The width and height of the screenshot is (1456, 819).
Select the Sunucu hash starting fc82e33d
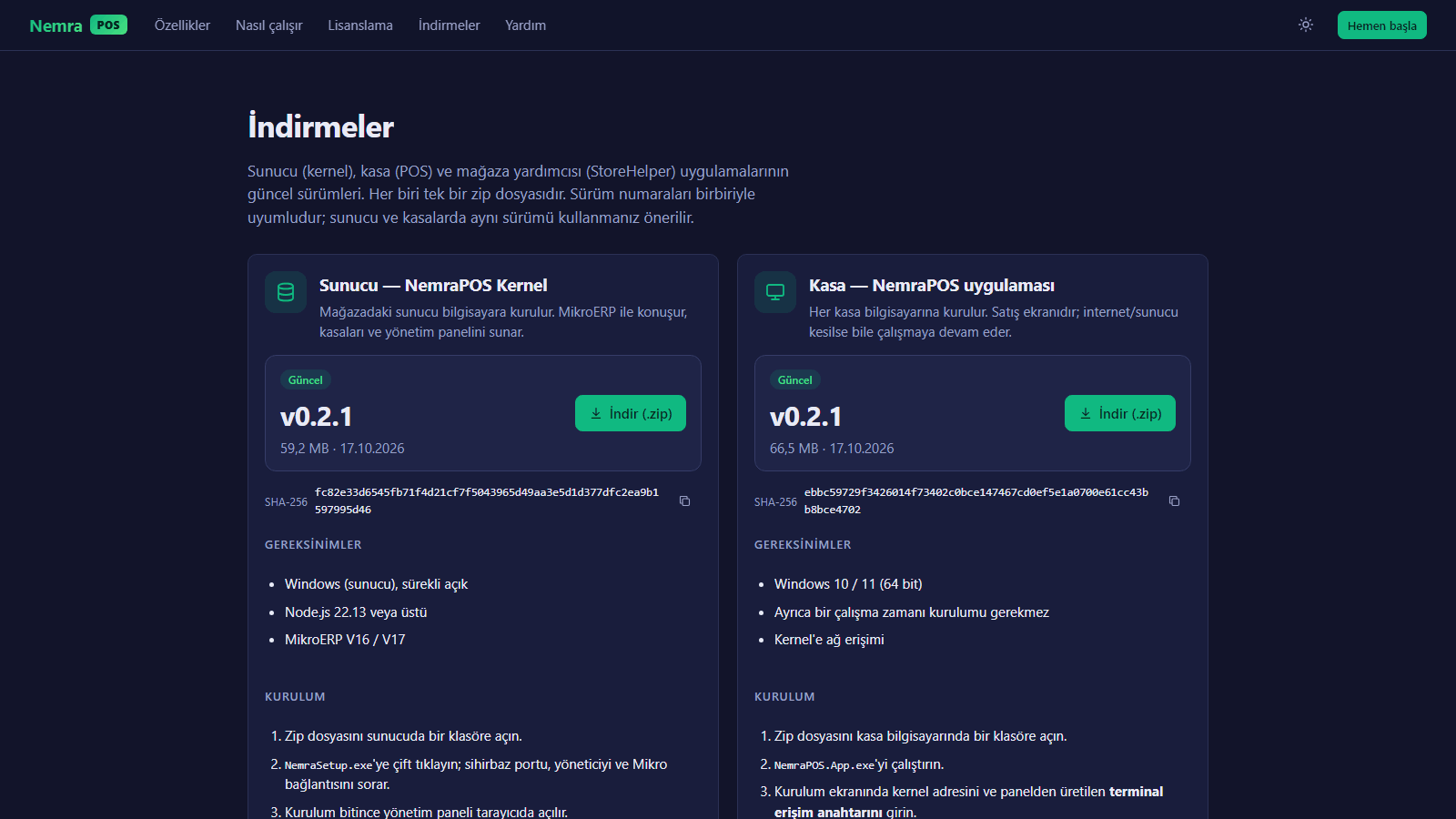coord(487,500)
